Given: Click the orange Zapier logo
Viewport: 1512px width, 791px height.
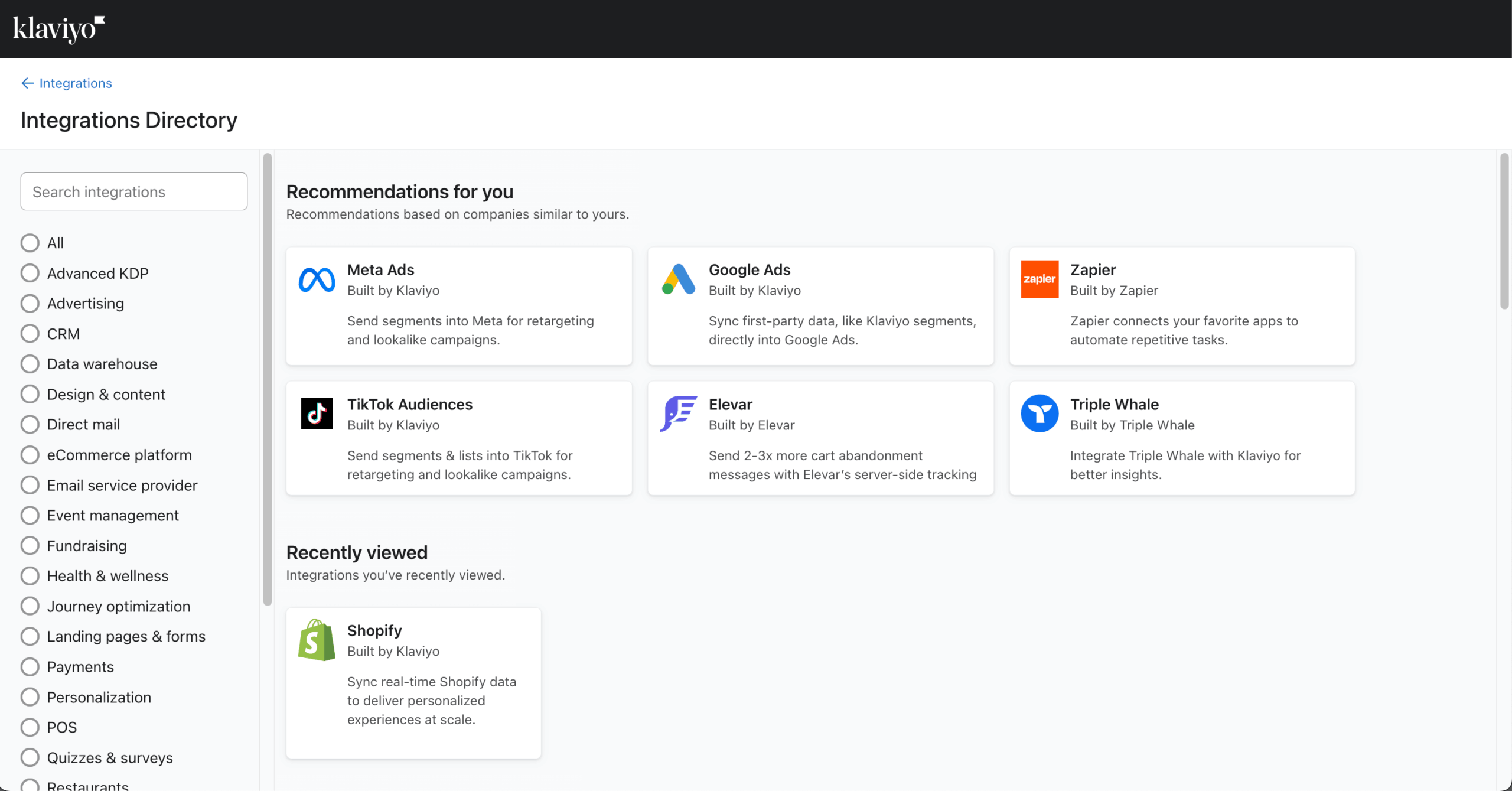Looking at the screenshot, I should tap(1039, 279).
